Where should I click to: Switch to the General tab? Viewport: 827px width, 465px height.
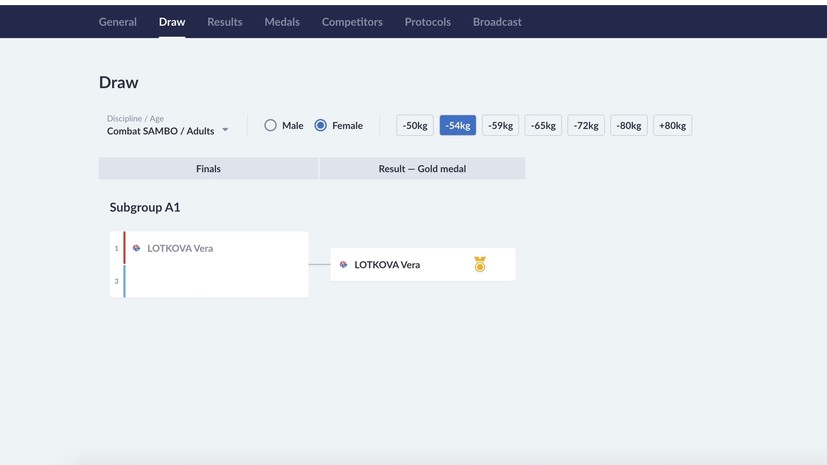(x=117, y=22)
